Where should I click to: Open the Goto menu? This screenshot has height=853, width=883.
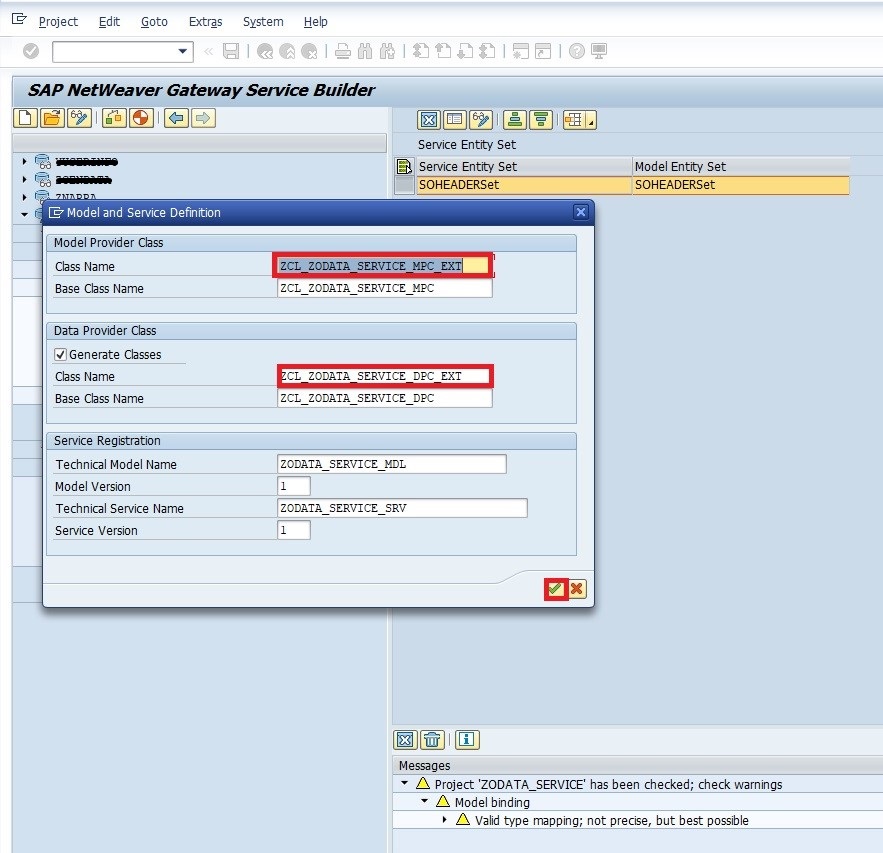click(154, 21)
